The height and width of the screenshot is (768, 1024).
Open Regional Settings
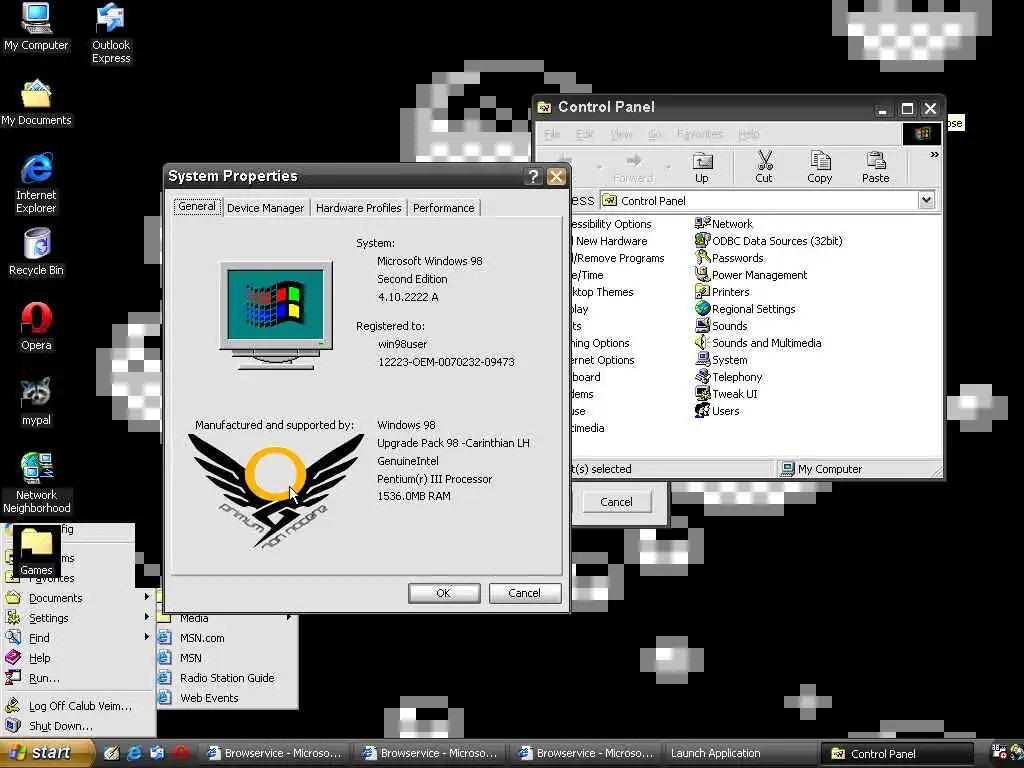pyautogui.click(x=745, y=309)
